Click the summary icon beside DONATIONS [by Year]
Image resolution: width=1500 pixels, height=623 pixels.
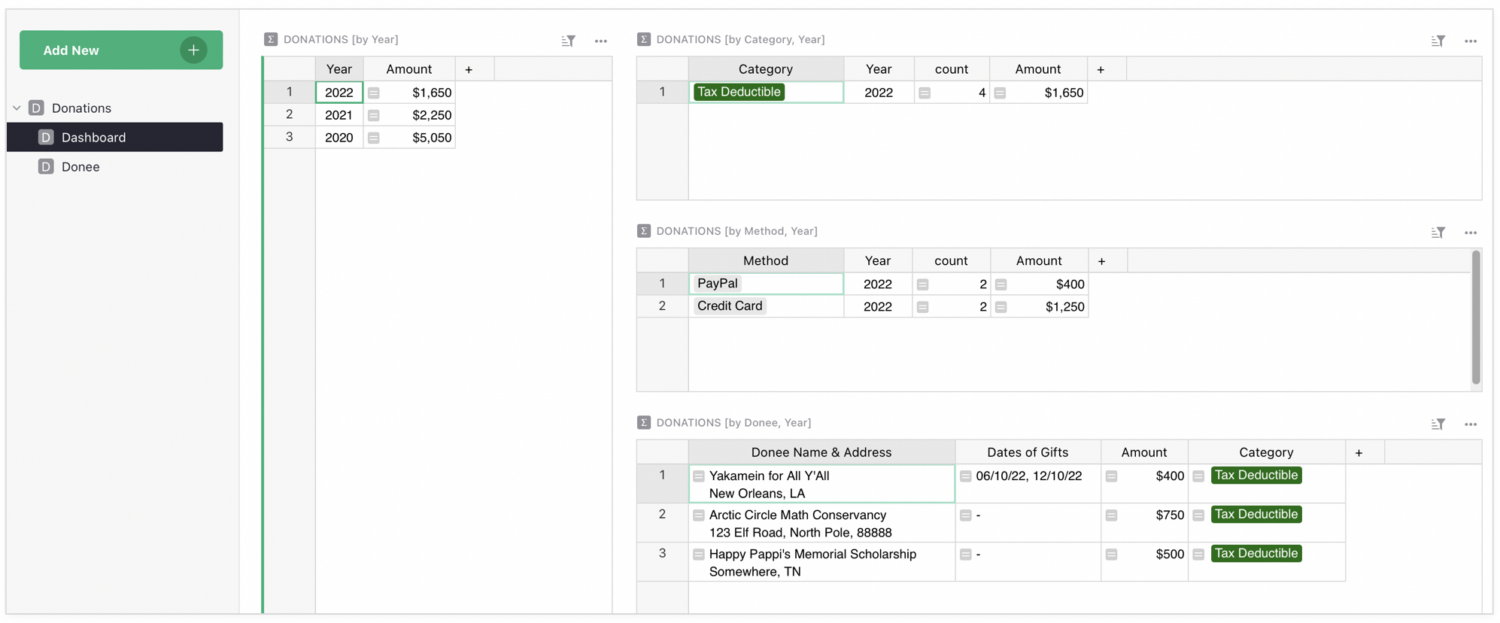pyautogui.click(x=271, y=40)
